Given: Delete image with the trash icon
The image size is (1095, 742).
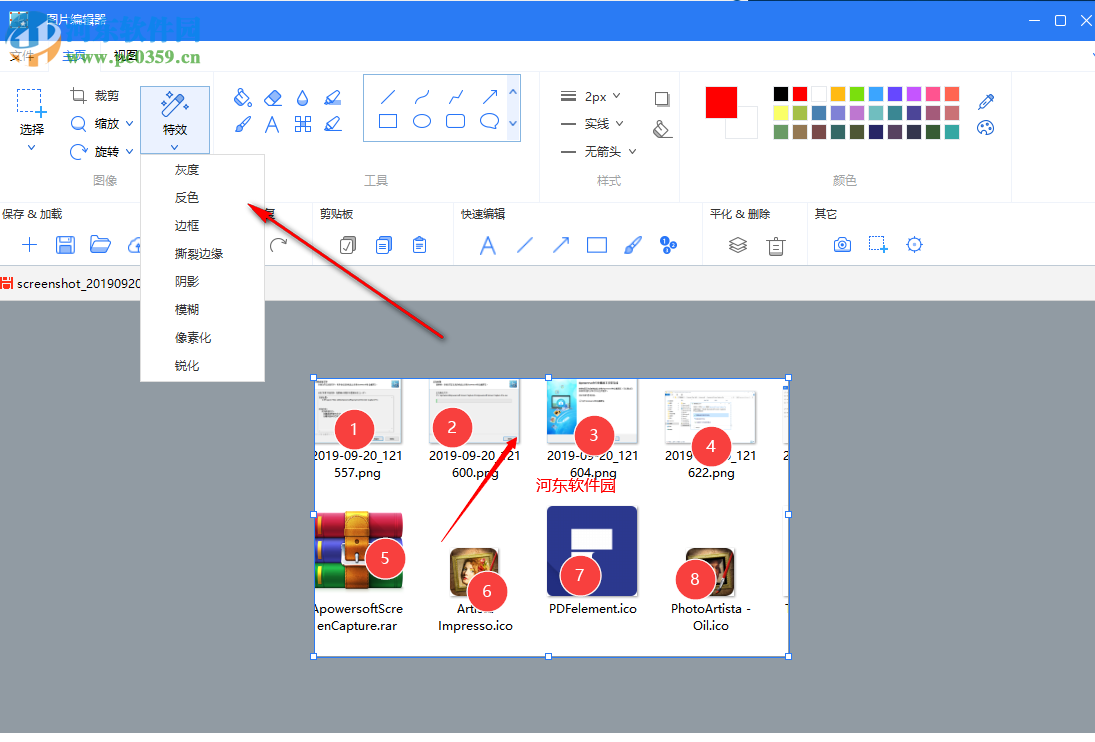Looking at the screenshot, I should click(x=776, y=246).
